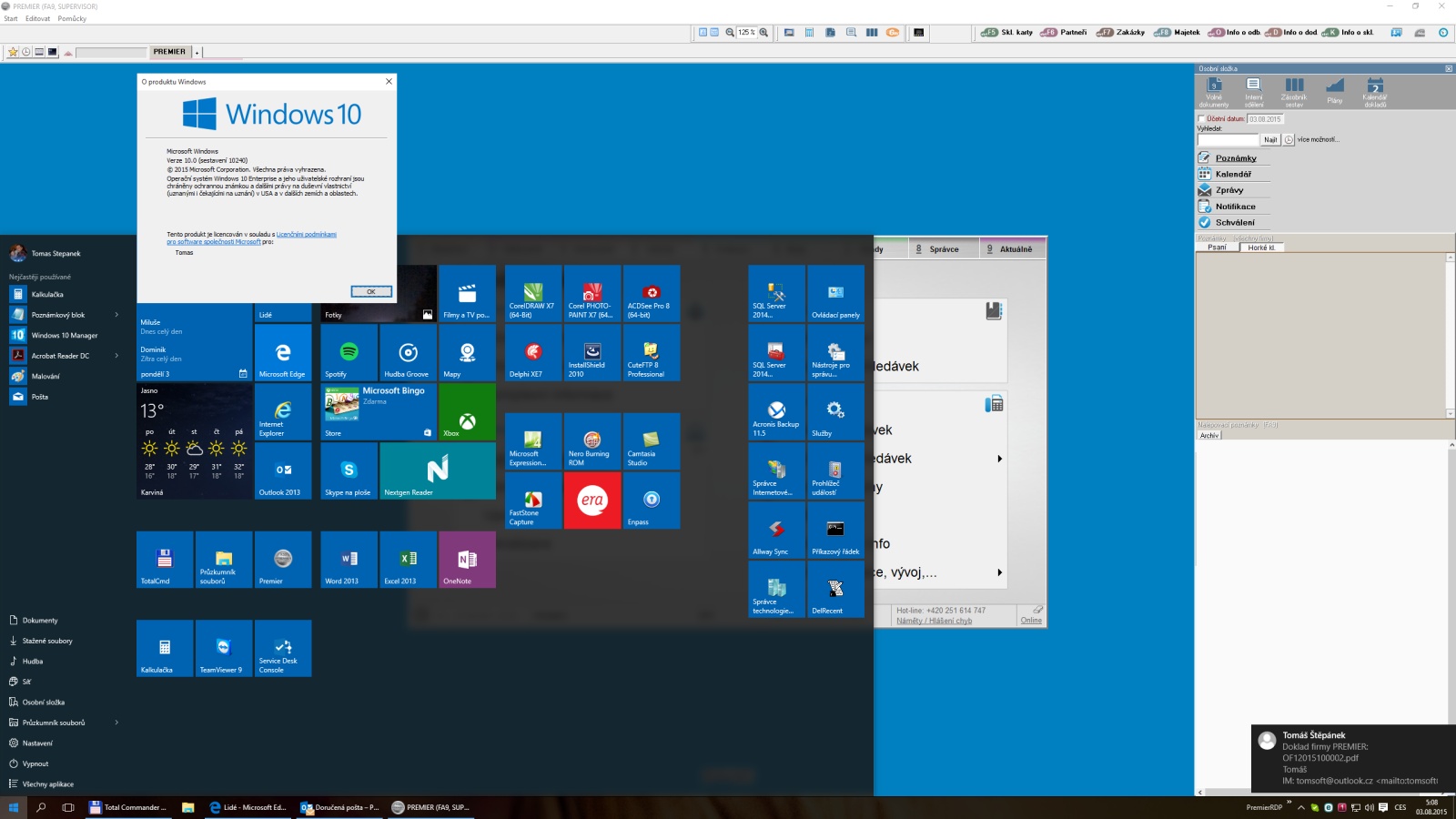
Task: Switch to the Horké kl. tab
Action: tap(1261, 248)
